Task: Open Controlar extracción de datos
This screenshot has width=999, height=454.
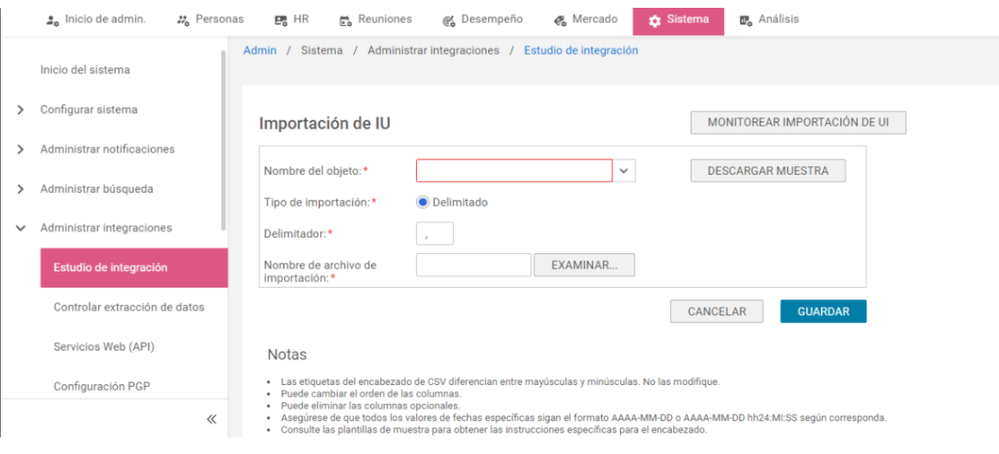Action: (129, 307)
